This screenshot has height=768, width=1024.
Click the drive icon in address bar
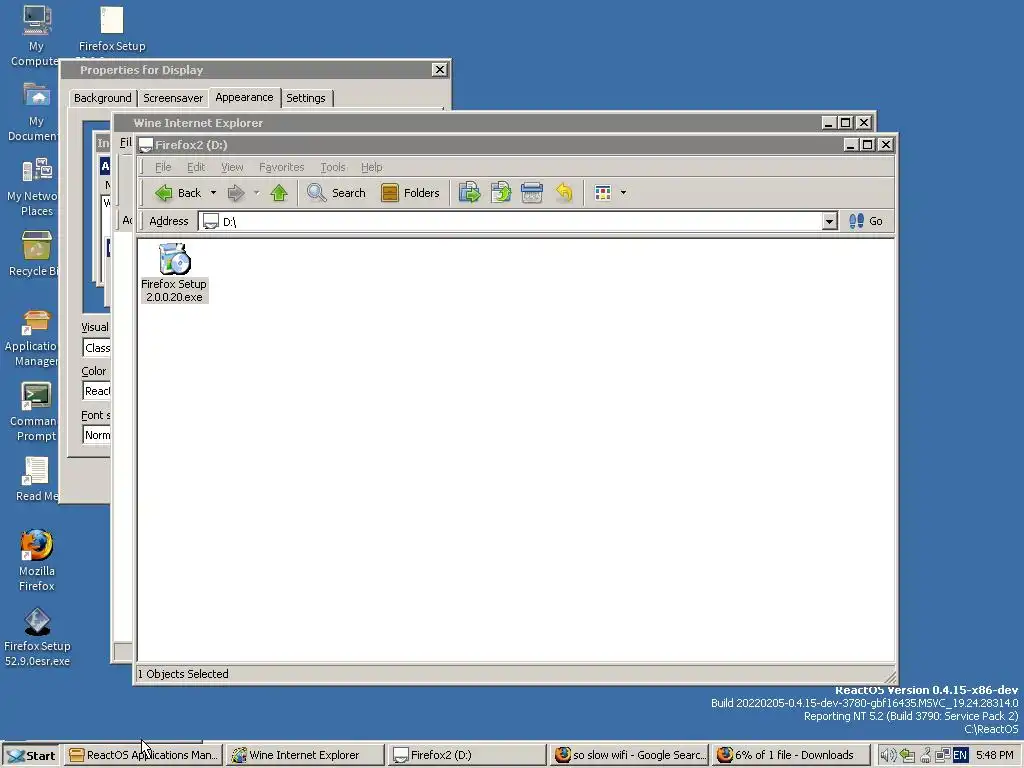point(210,221)
